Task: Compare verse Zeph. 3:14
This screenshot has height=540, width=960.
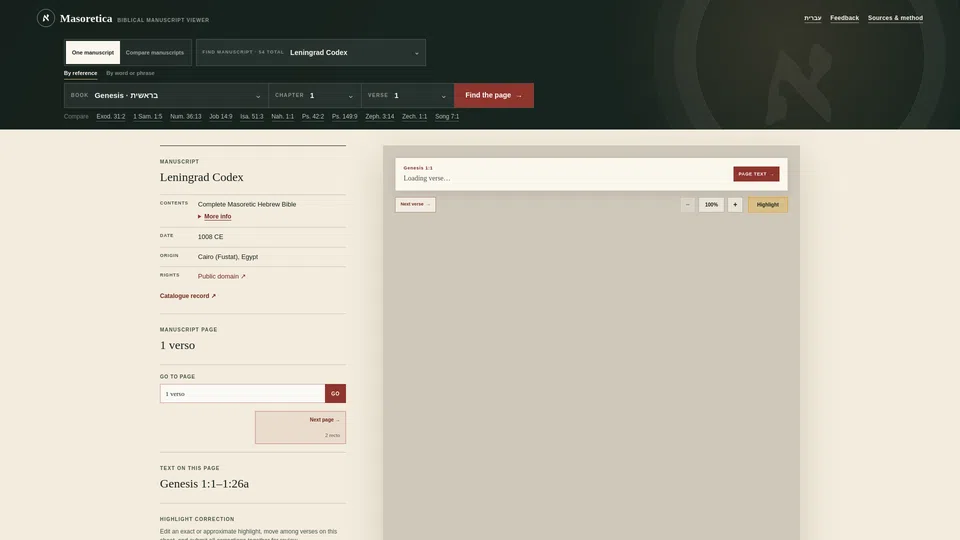Action: (380, 116)
